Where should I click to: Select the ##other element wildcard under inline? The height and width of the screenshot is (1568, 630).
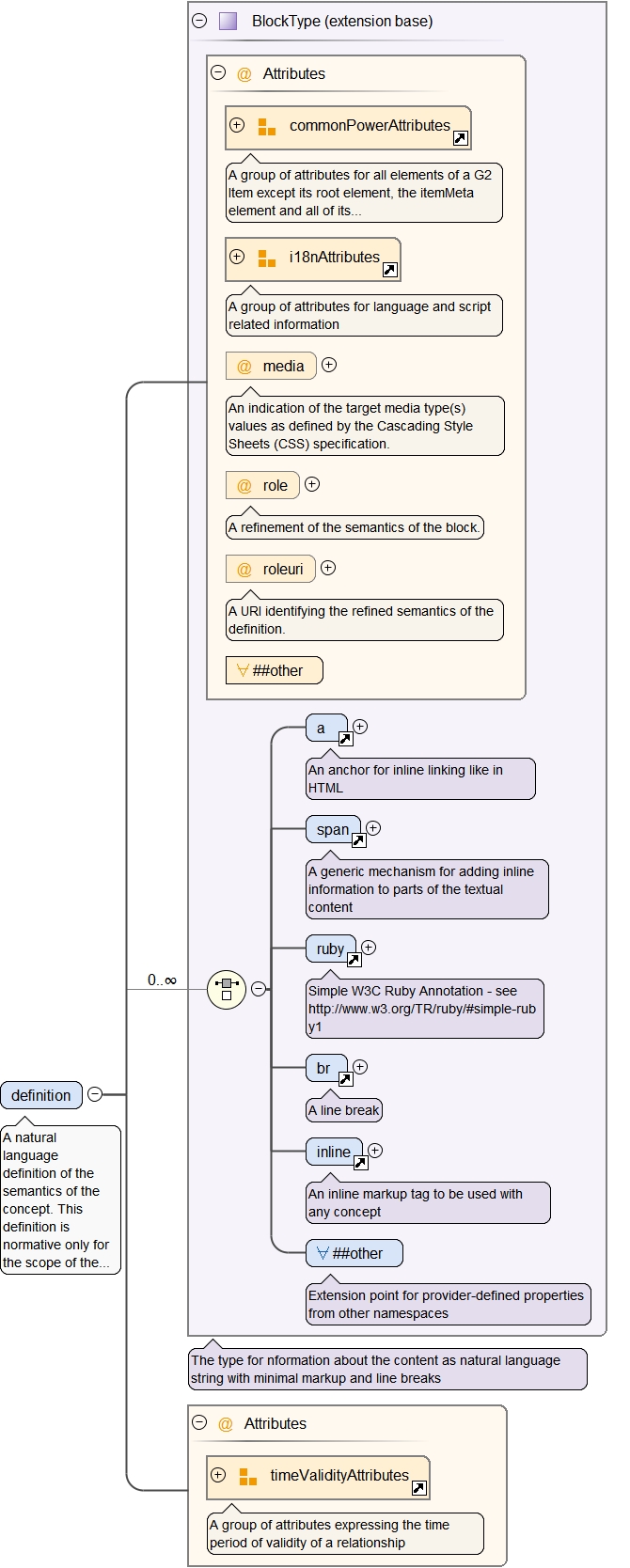pyautogui.click(x=354, y=1253)
